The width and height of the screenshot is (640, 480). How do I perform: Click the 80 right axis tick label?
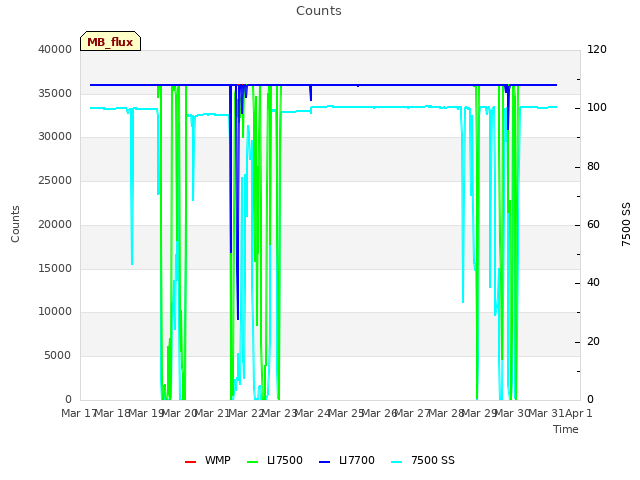pyautogui.click(x=593, y=166)
